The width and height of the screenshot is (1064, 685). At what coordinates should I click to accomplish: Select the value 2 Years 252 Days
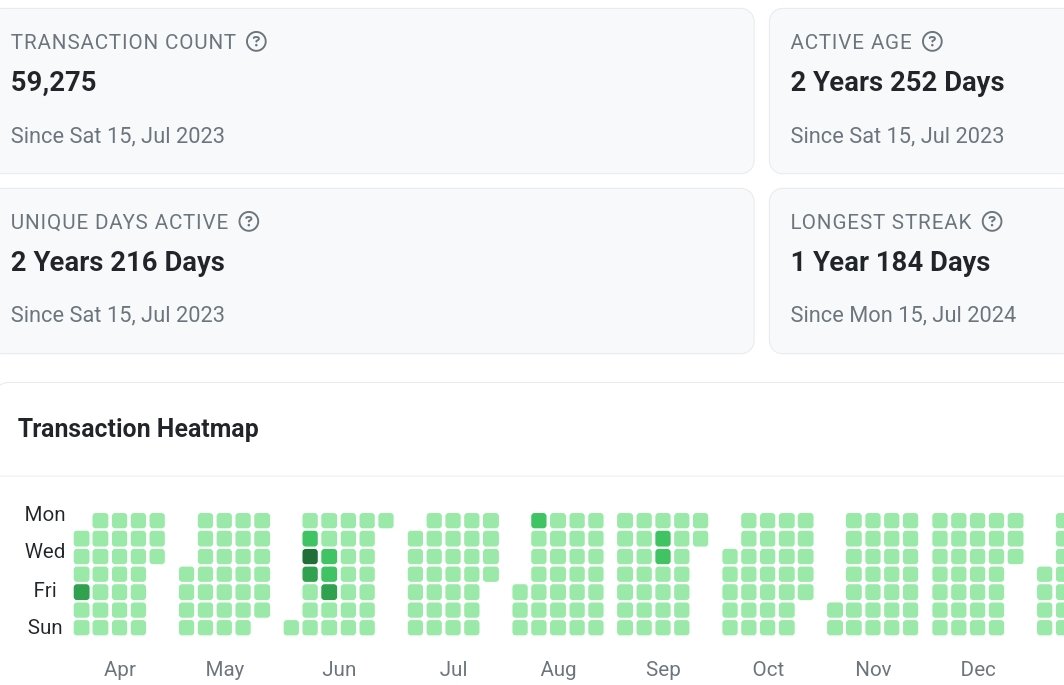click(x=897, y=82)
